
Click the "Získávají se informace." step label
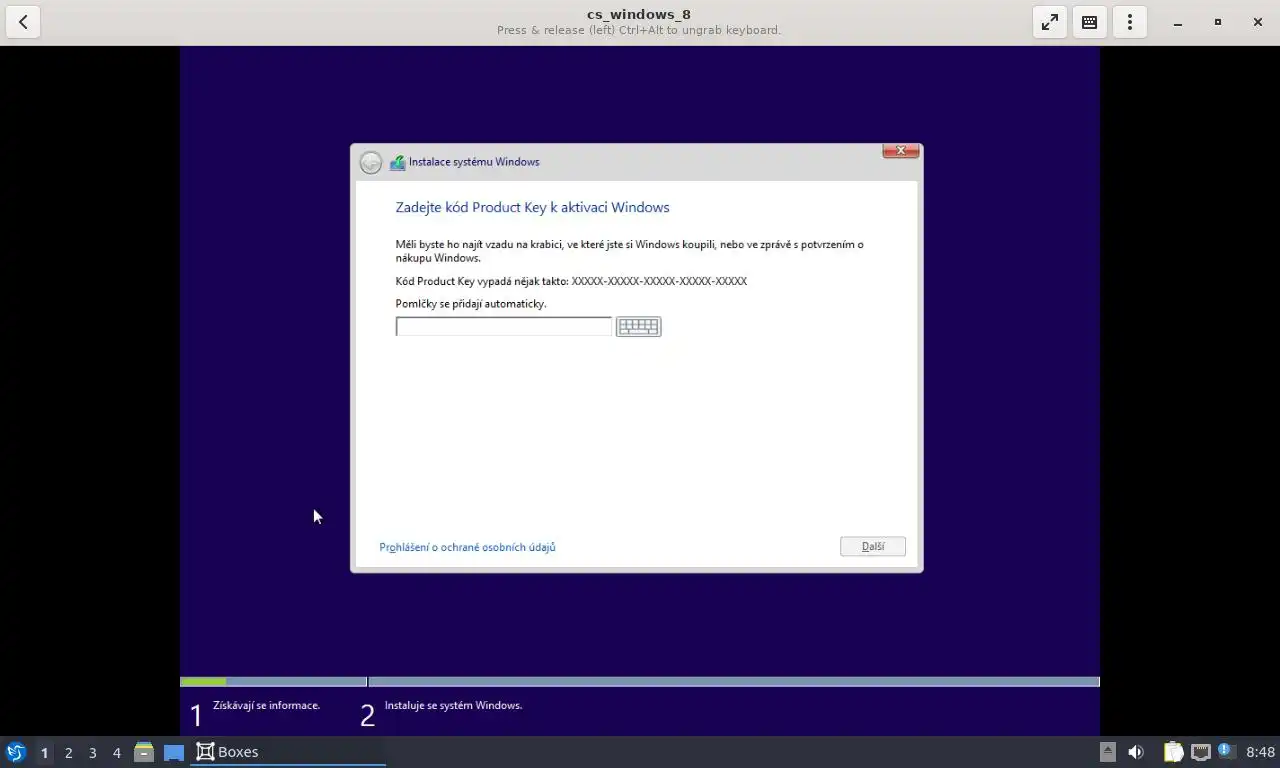[x=266, y=705]
